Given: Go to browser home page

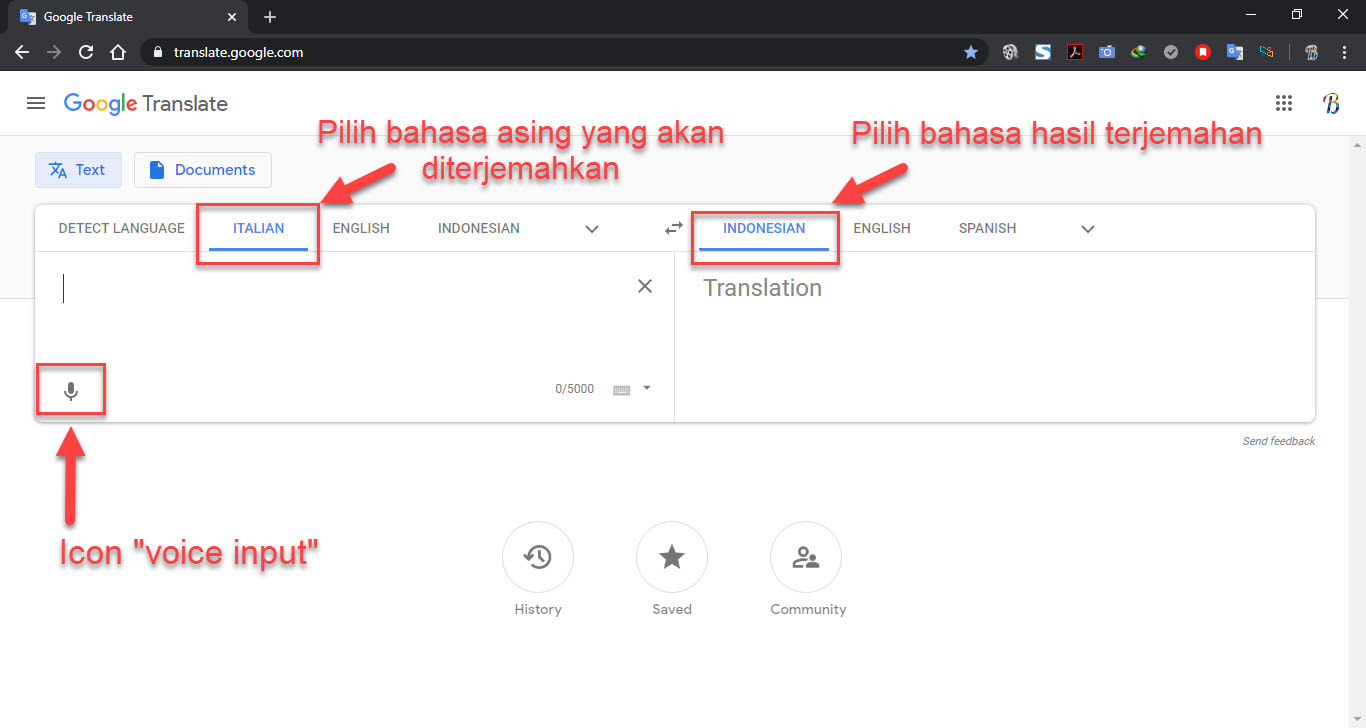Looking at the screenshot, I should pyautogui.click(x=118, y=52).
